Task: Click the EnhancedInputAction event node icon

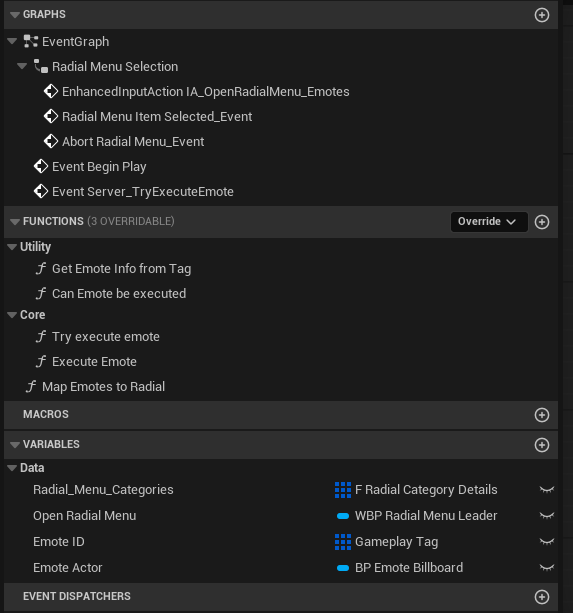Action: click(x=51, y=91)
